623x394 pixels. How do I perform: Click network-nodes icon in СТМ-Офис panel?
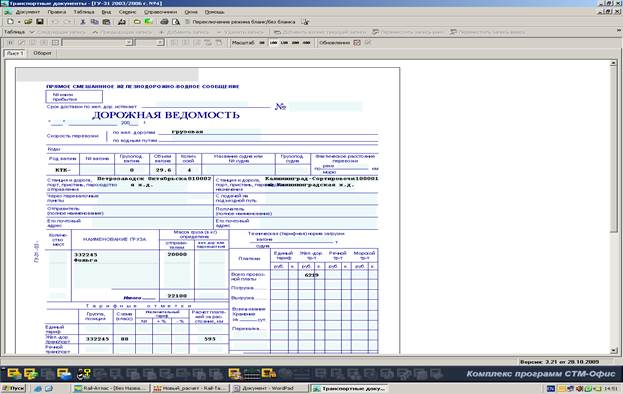[x=84, y=373]
